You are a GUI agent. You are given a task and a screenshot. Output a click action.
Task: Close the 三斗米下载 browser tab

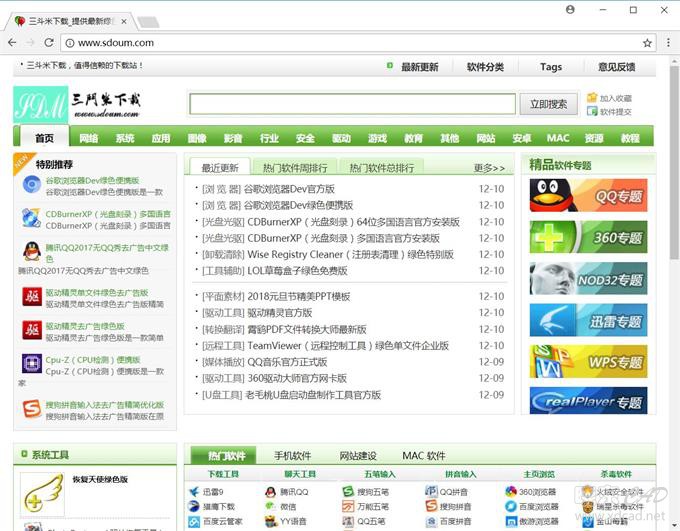(x=124, y=21)
